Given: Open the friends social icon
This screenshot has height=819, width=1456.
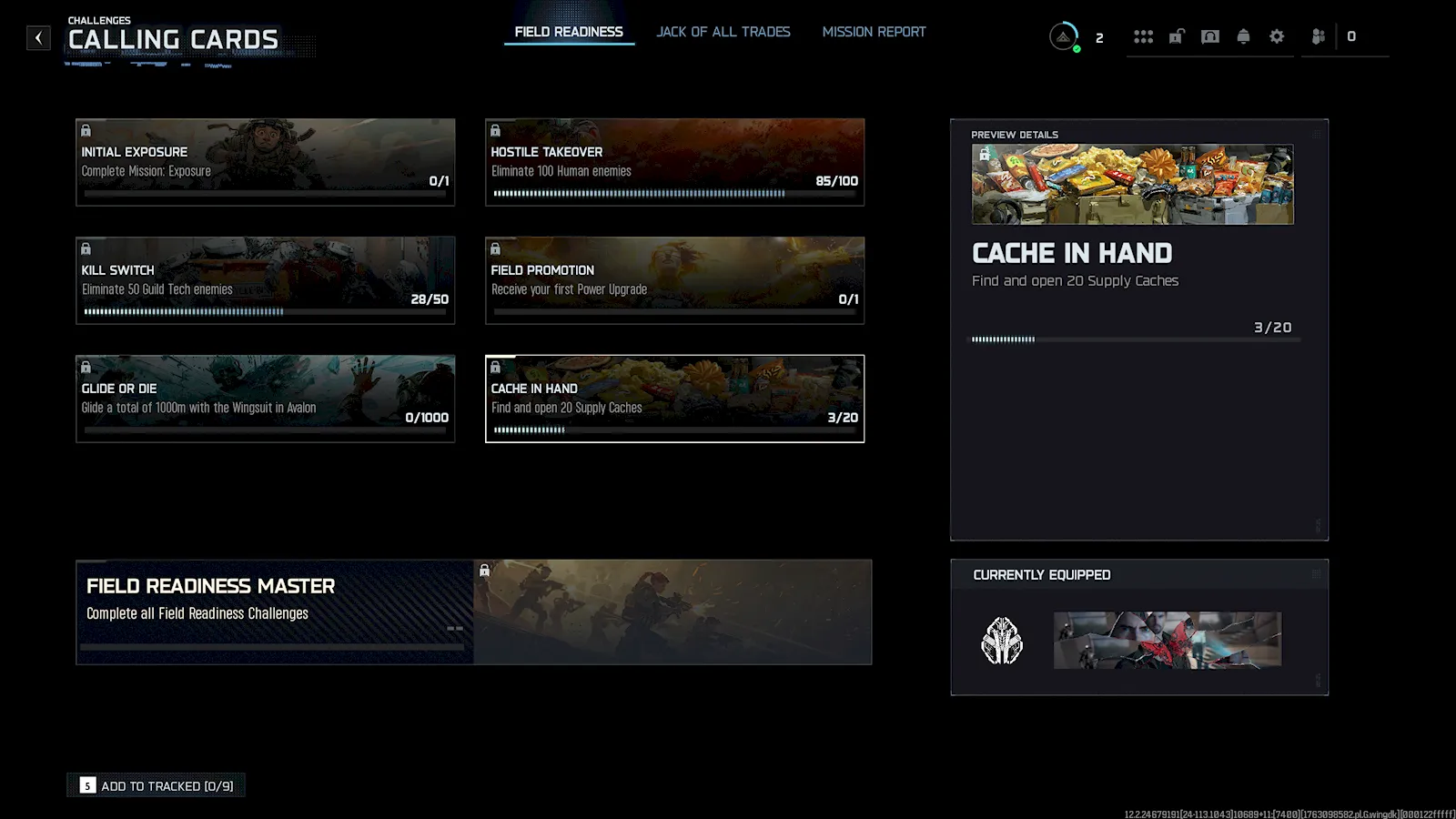Looking at the screenshot, I should coord(1318,36).
